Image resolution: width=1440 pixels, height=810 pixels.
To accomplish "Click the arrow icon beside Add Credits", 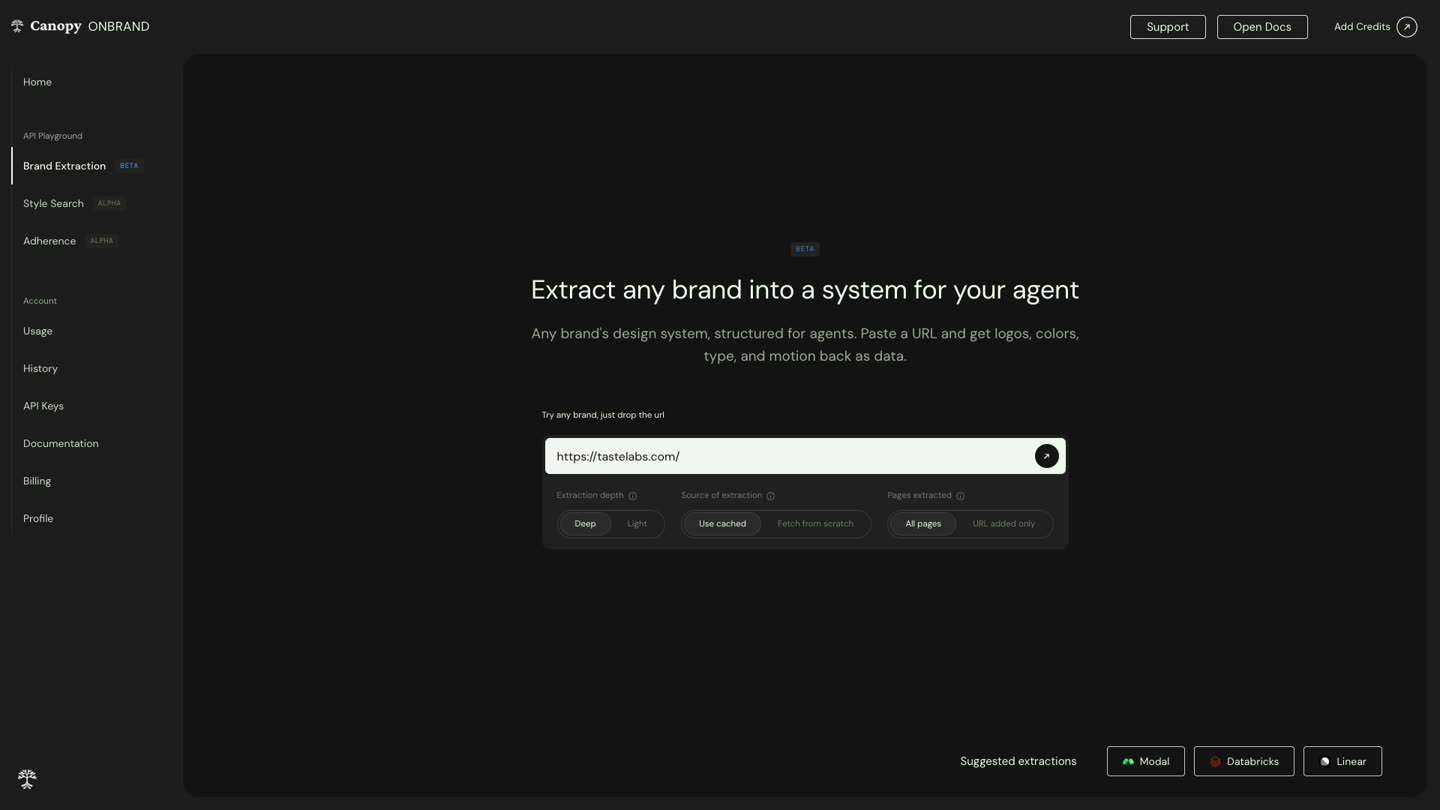I will 1407,27.
